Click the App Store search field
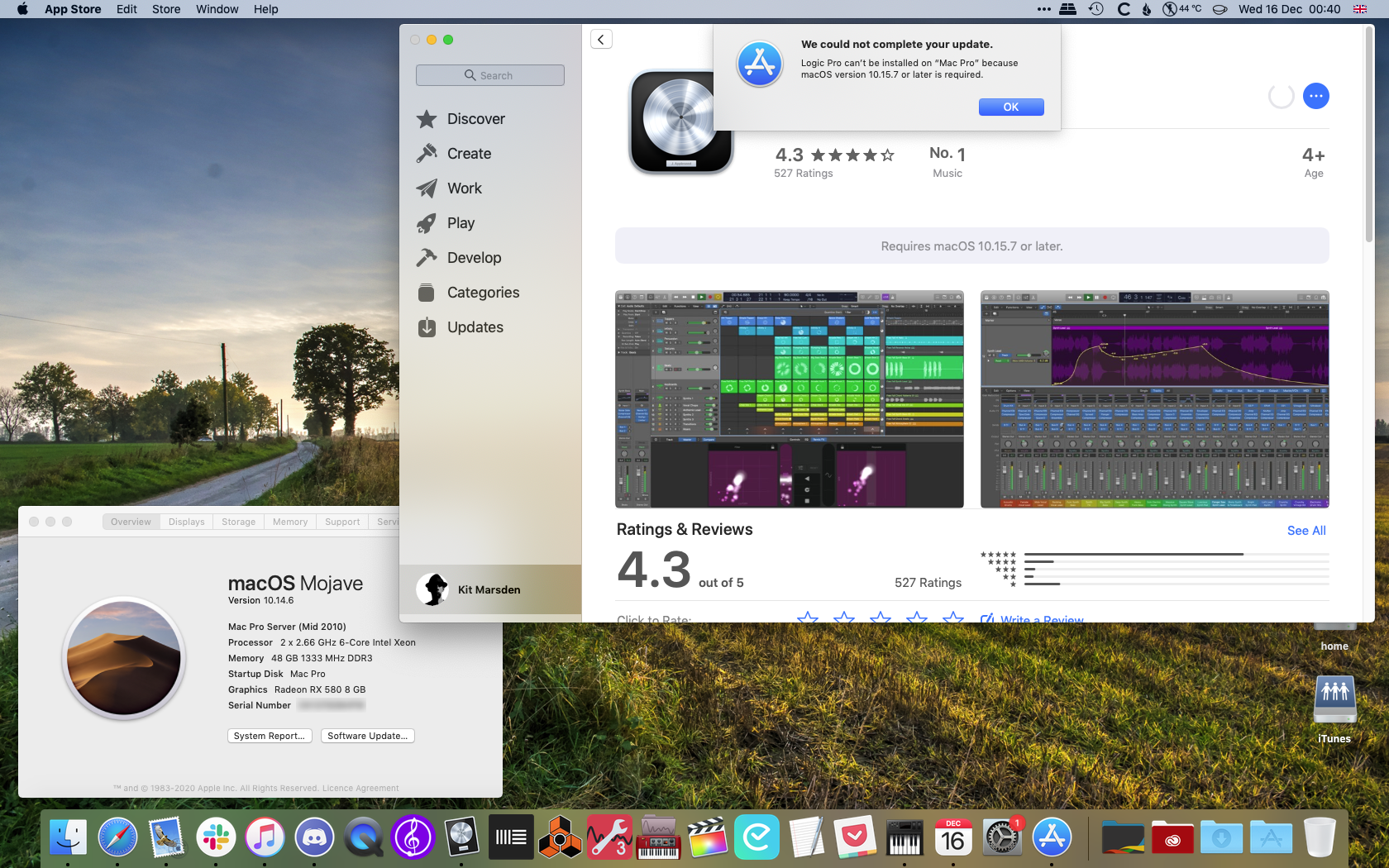The height and width of the screenshot is (868, 1389). coord(490,75)
